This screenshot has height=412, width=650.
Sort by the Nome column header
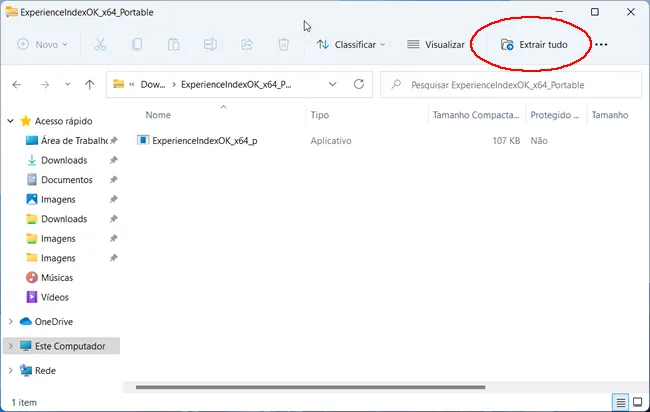[x=158, y=115]
